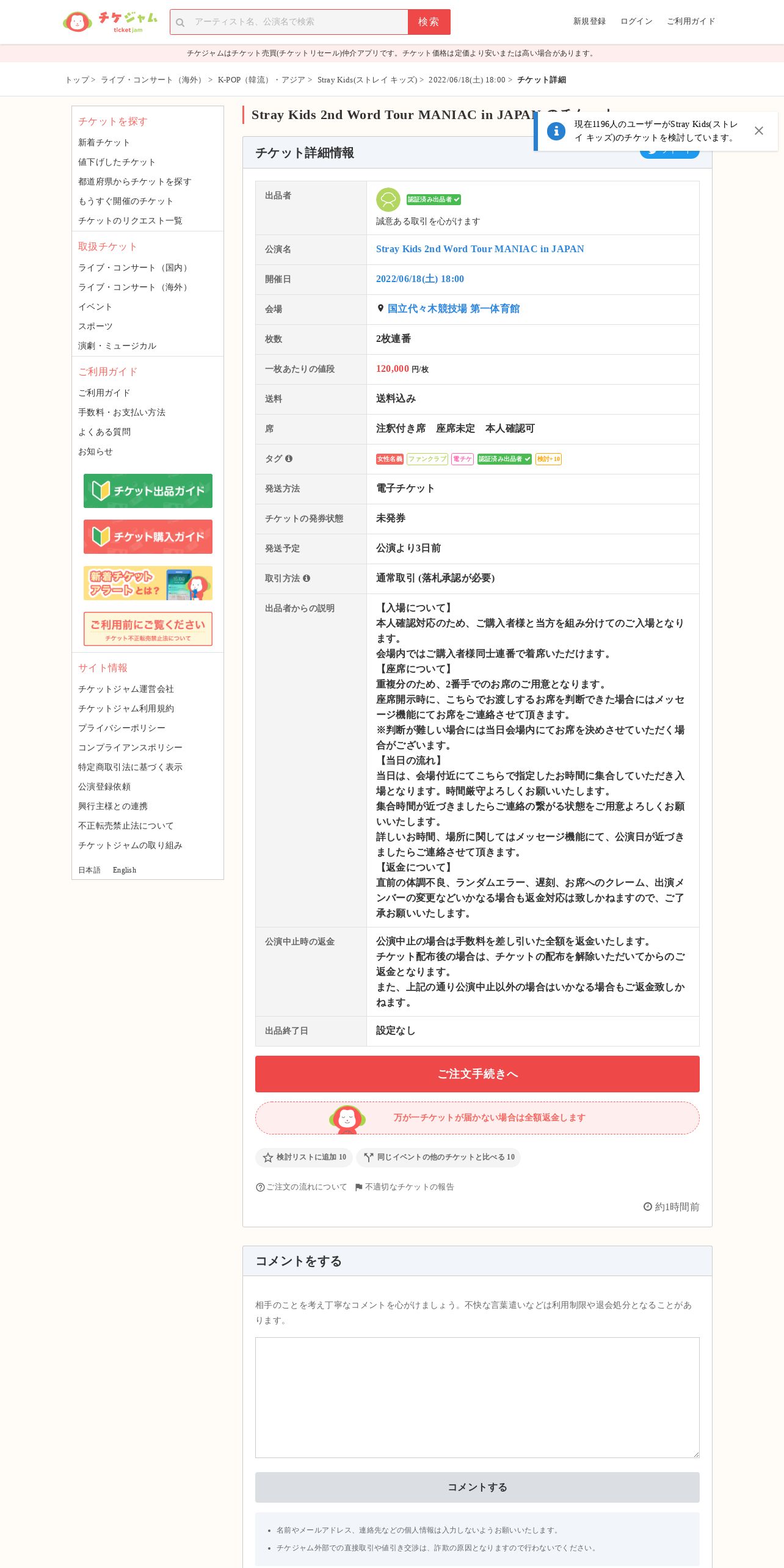
Task: Click the search magnifier icon
Action: (x=180, y=23)
